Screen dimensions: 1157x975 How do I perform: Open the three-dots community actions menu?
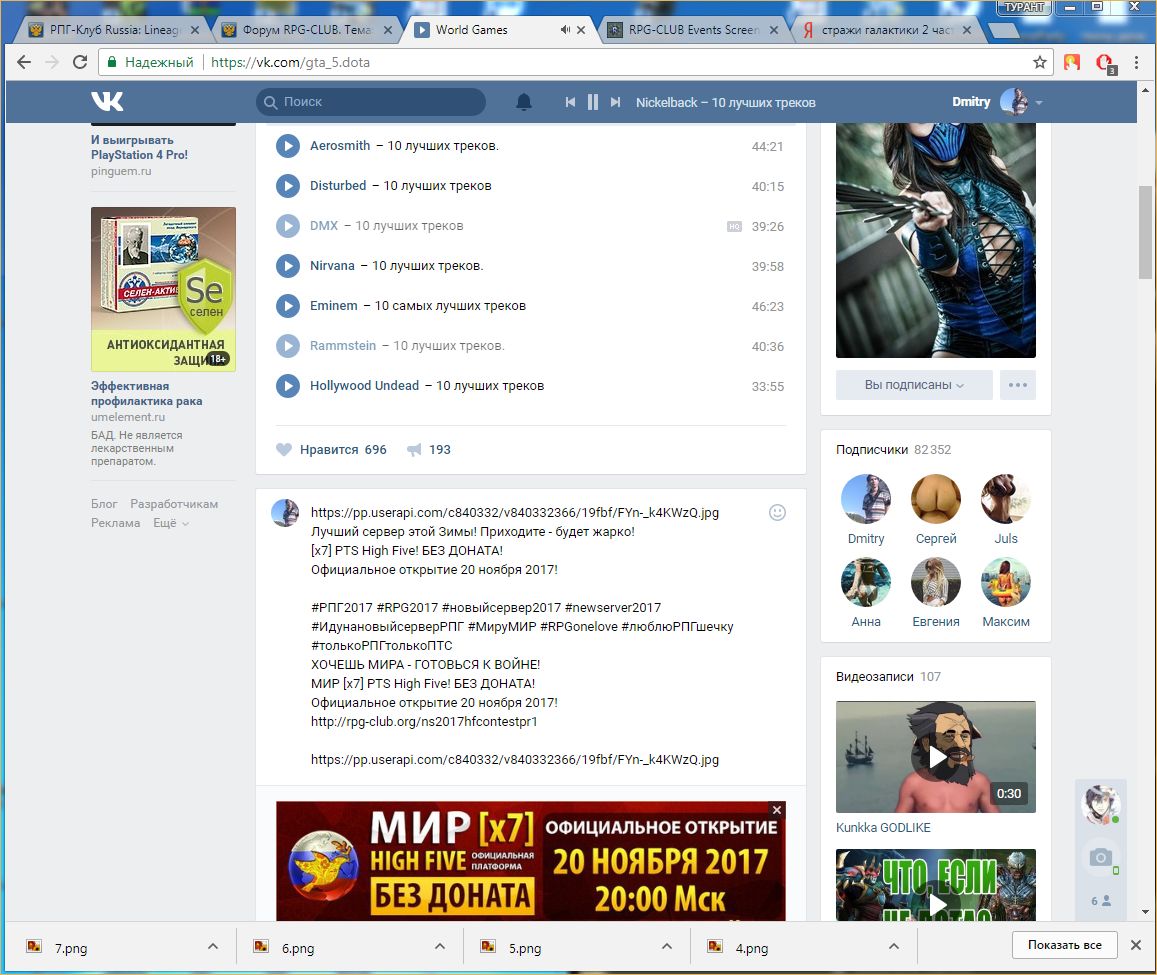point(1018,385)
